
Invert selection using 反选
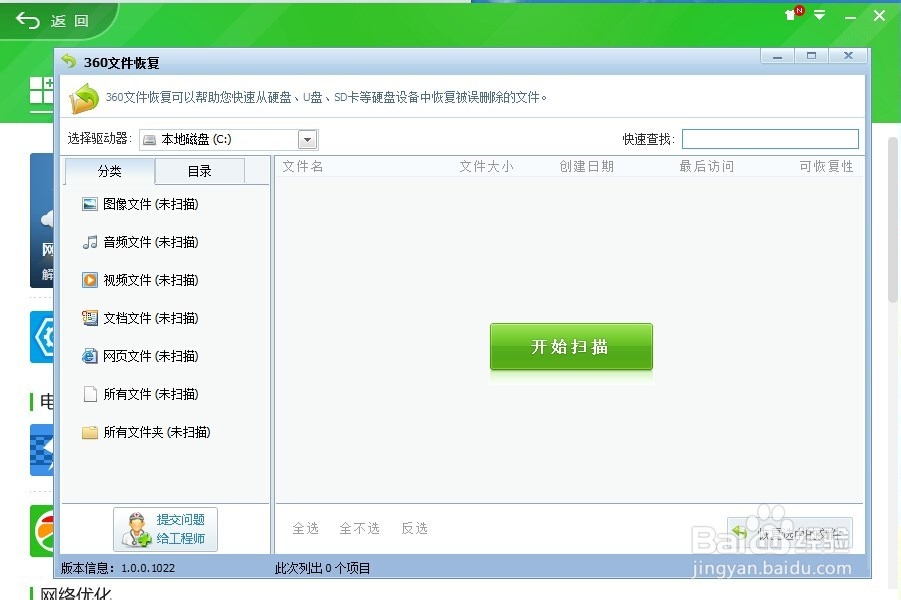[414, 528]
